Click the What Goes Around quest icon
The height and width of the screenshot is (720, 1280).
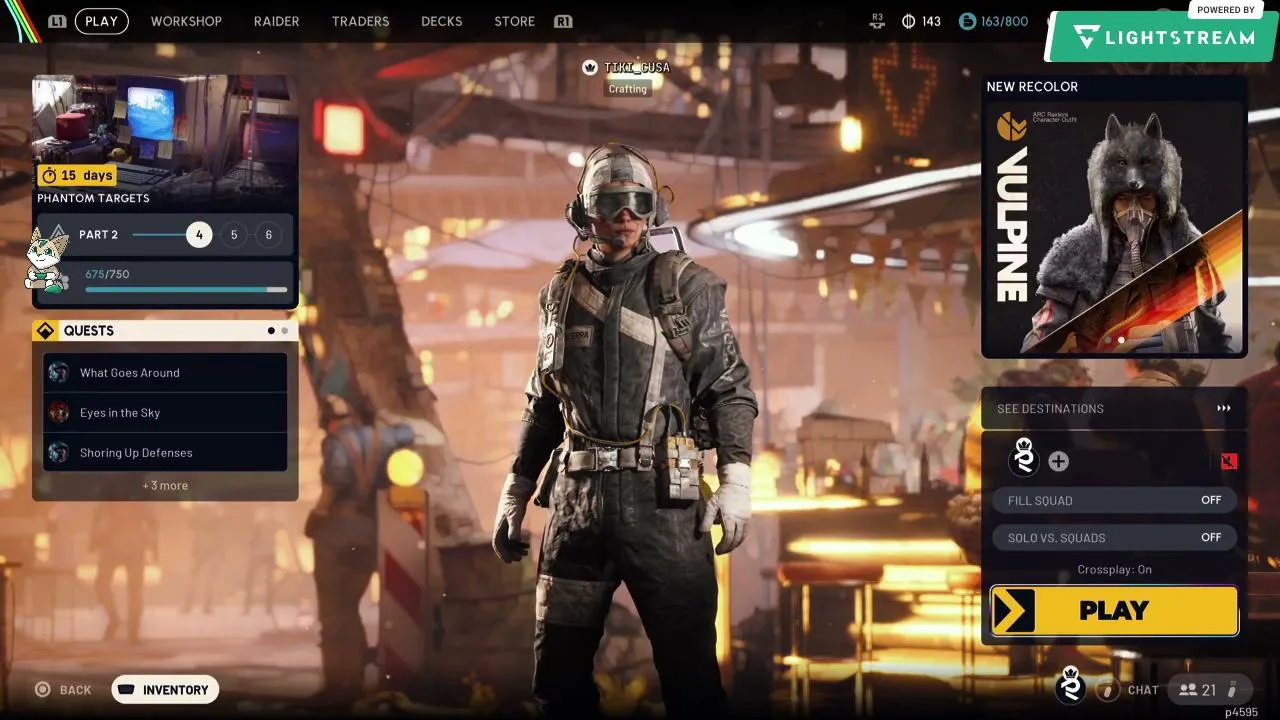pos(59,373)
